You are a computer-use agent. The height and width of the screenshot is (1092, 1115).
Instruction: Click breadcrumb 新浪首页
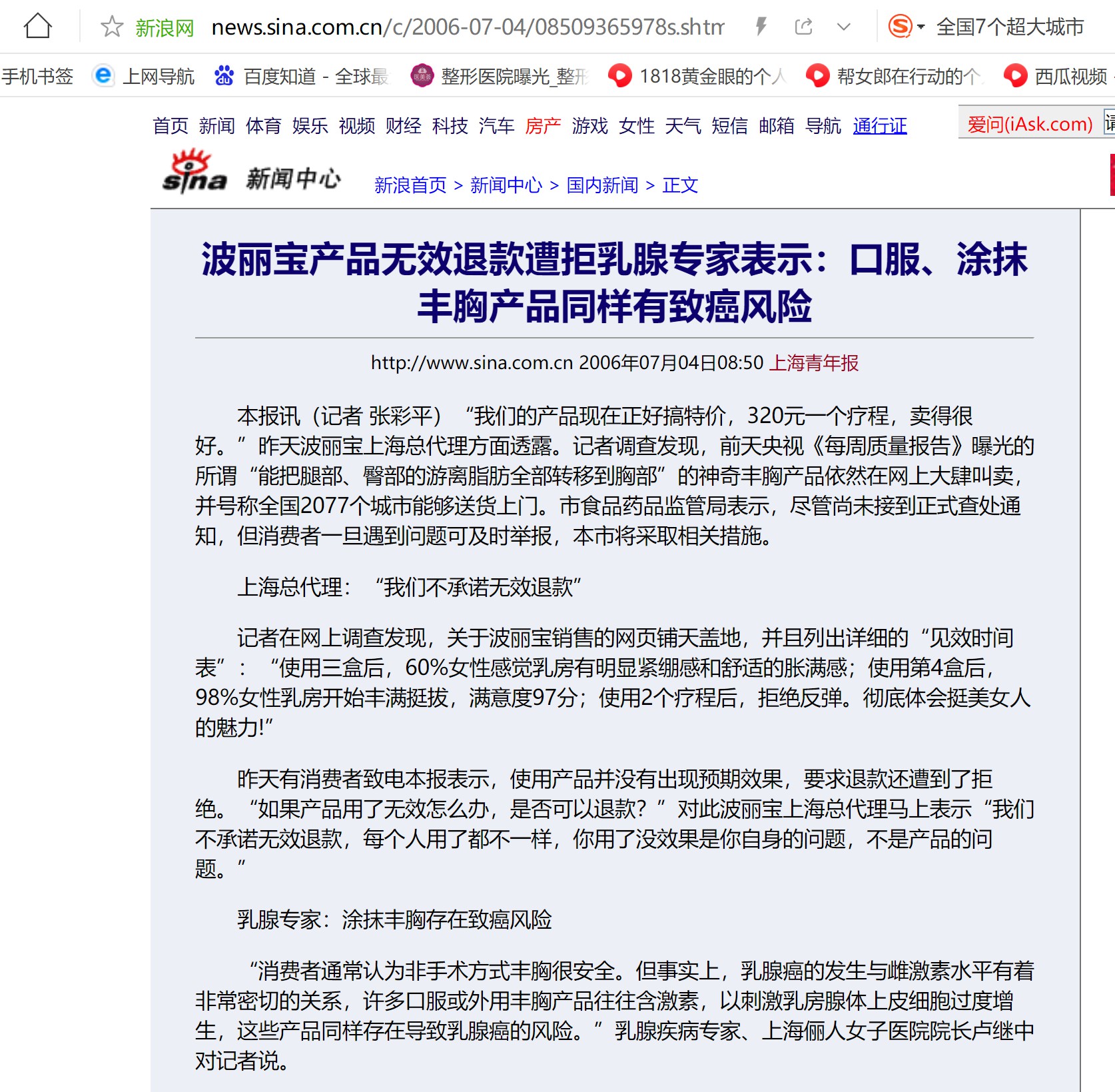(410, 185)
